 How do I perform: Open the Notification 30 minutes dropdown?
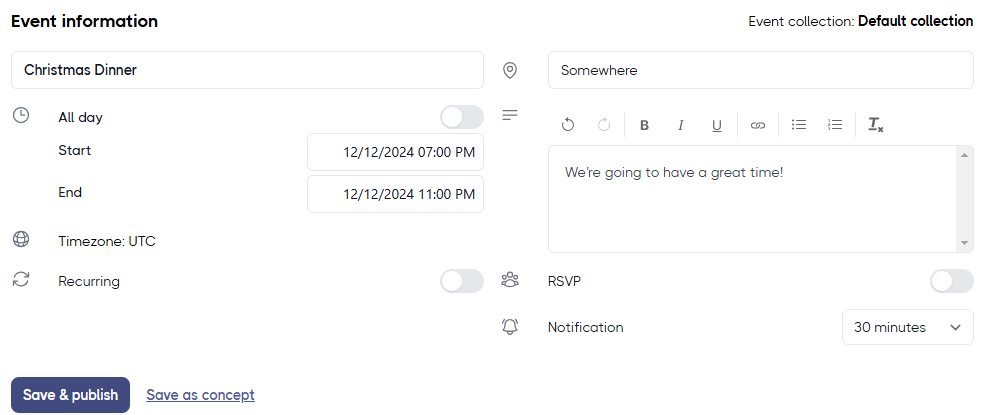pyautogui.click(x=908, y=327)
